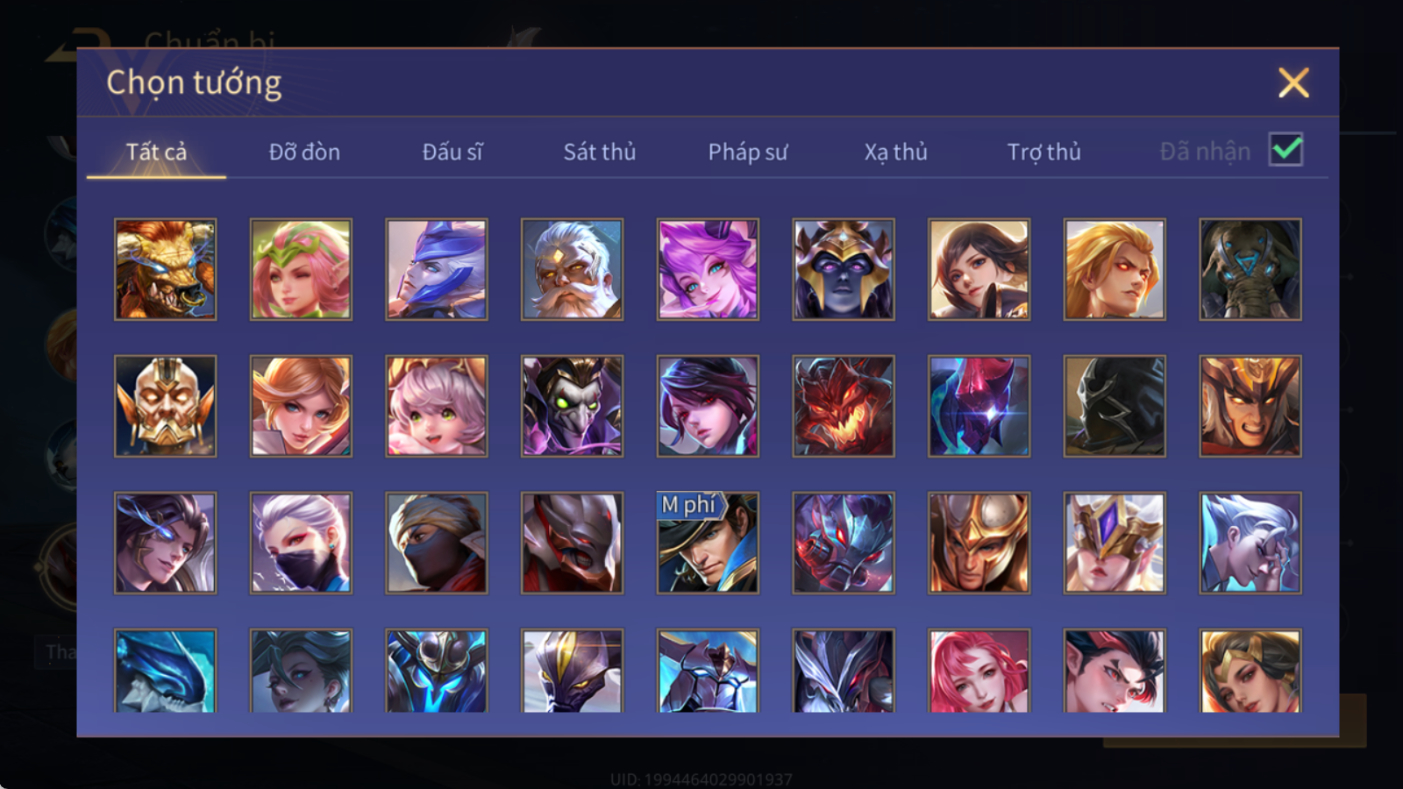Pick the golden armored mask hero
The width and height of the screenshot is (1403, 789).
(x=165, y=406)
